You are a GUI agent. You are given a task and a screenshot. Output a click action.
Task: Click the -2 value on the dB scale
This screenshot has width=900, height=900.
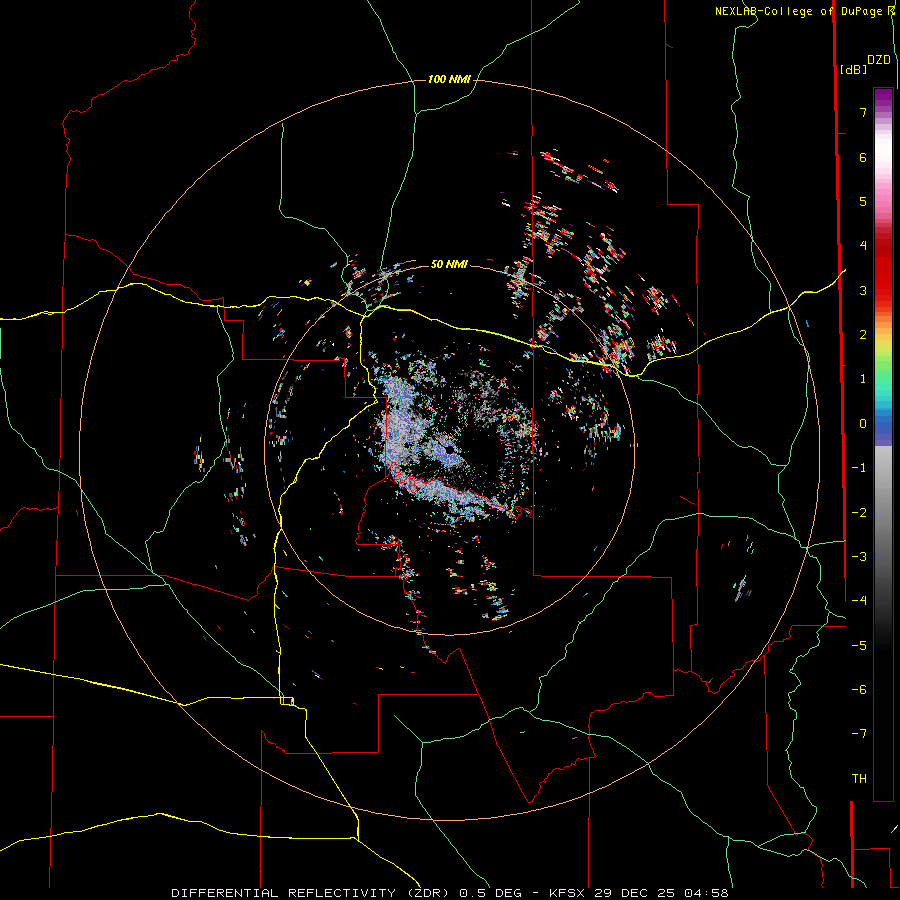tap(859, 513)
